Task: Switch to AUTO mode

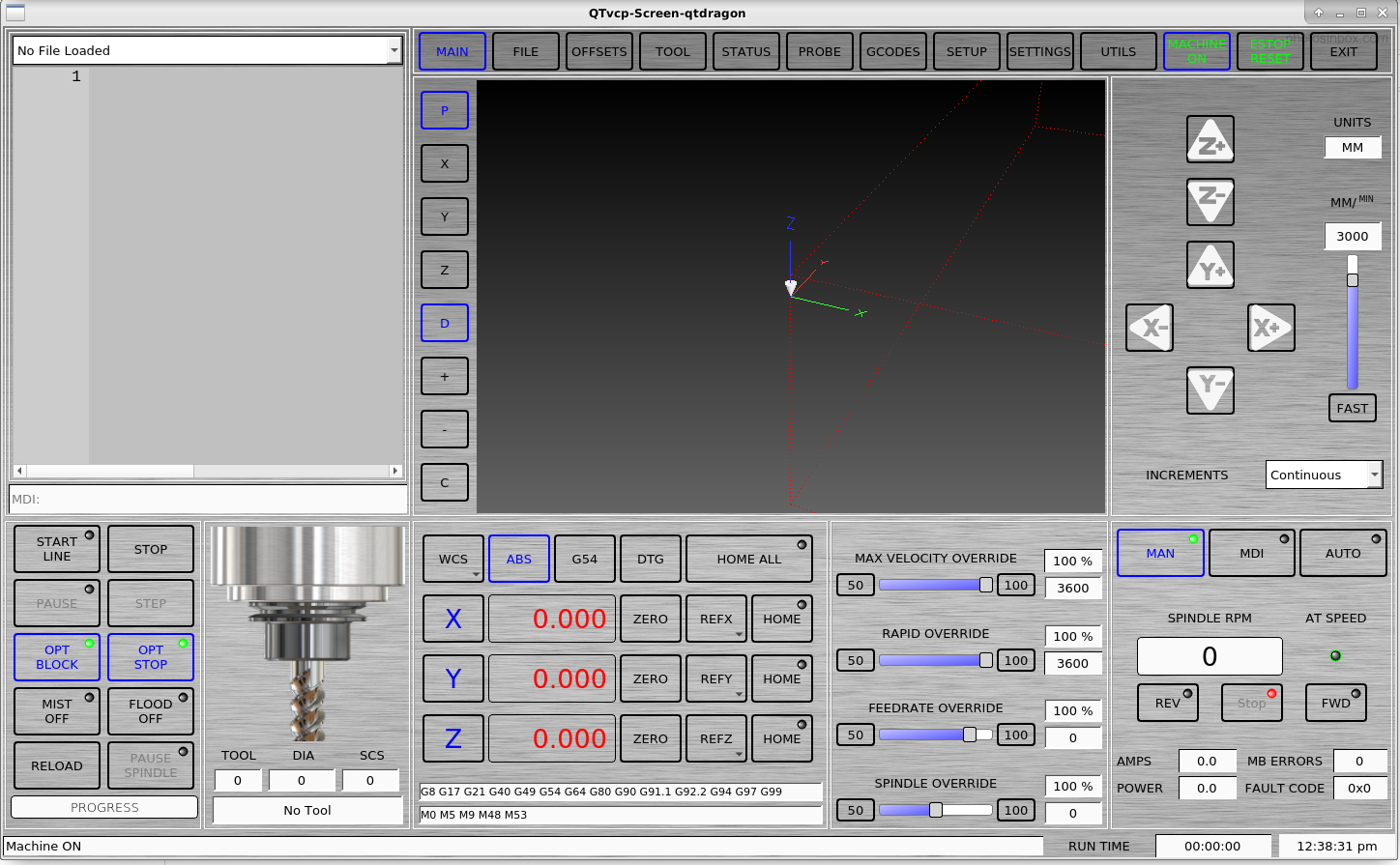Action: pyautogui.click(x=1343, y=553)
